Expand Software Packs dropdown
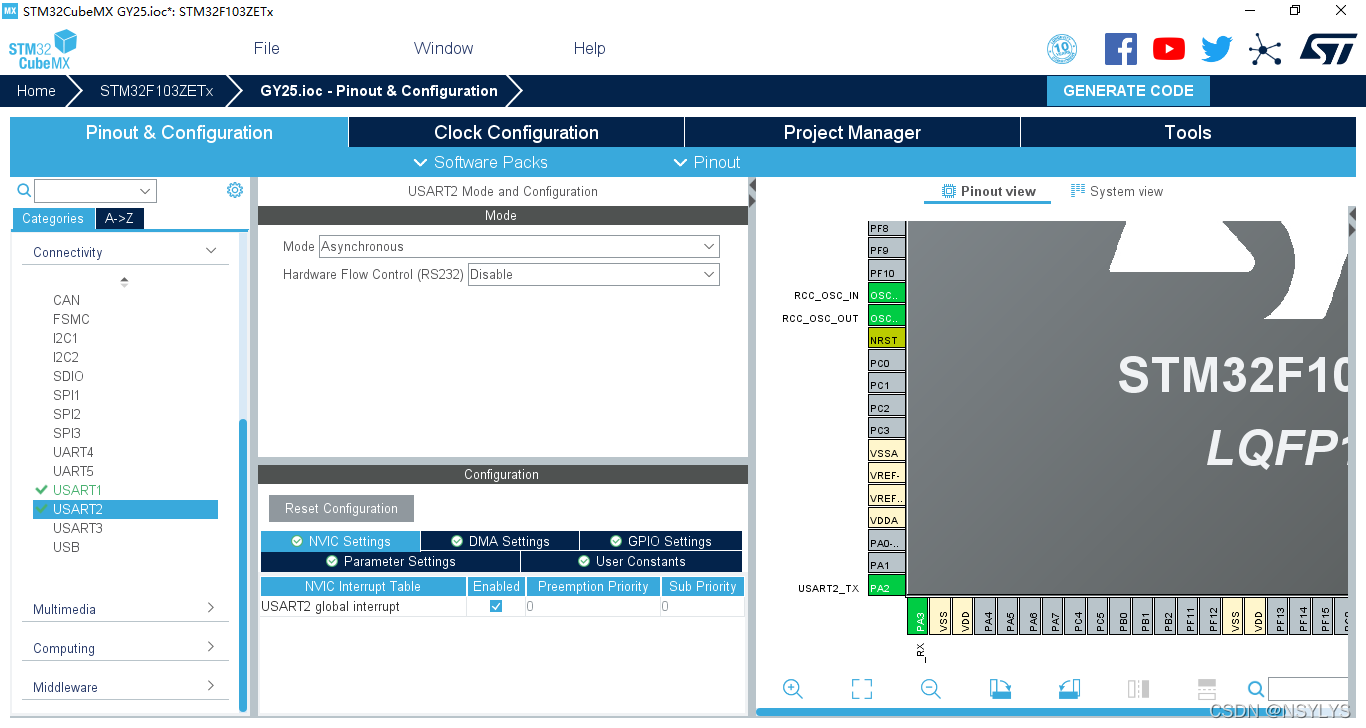Image resolution: width=1366 pixels, height=728 pixels. click(481, 162)
